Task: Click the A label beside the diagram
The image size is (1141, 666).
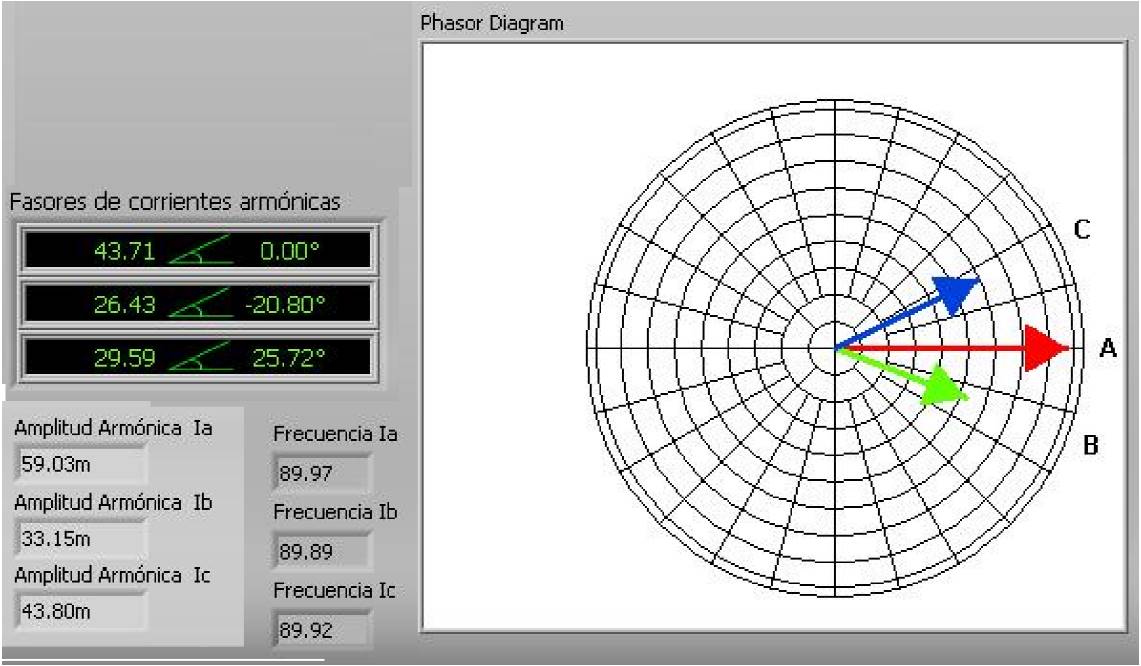Action: tap(1106, 348)
